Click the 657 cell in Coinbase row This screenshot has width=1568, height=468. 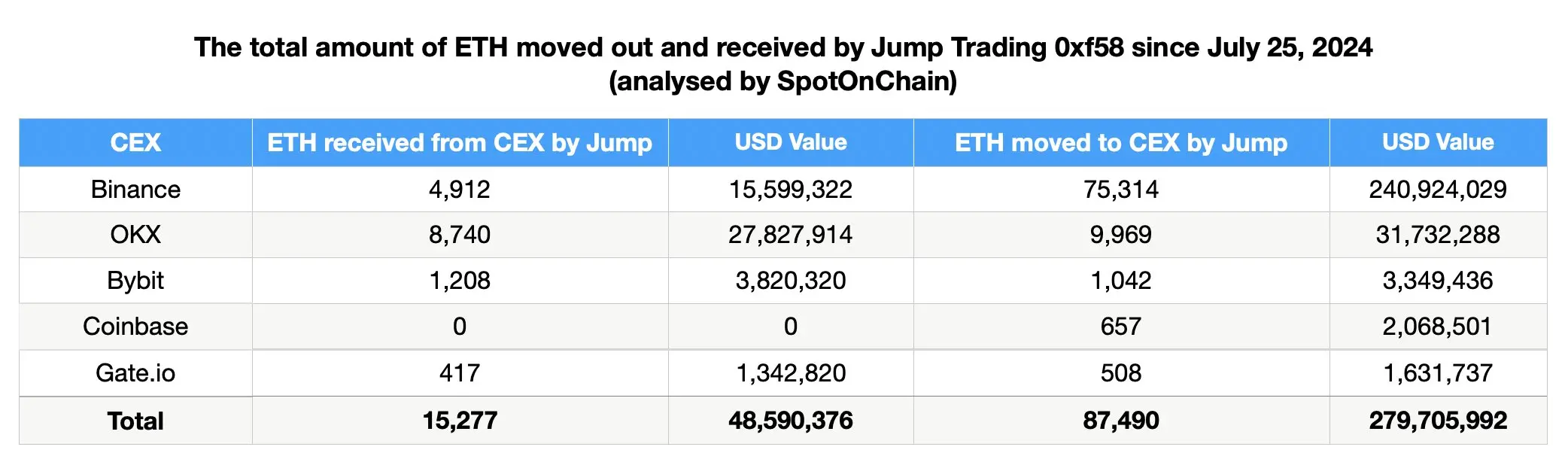pyautogui.click(x=1121, y=327)
